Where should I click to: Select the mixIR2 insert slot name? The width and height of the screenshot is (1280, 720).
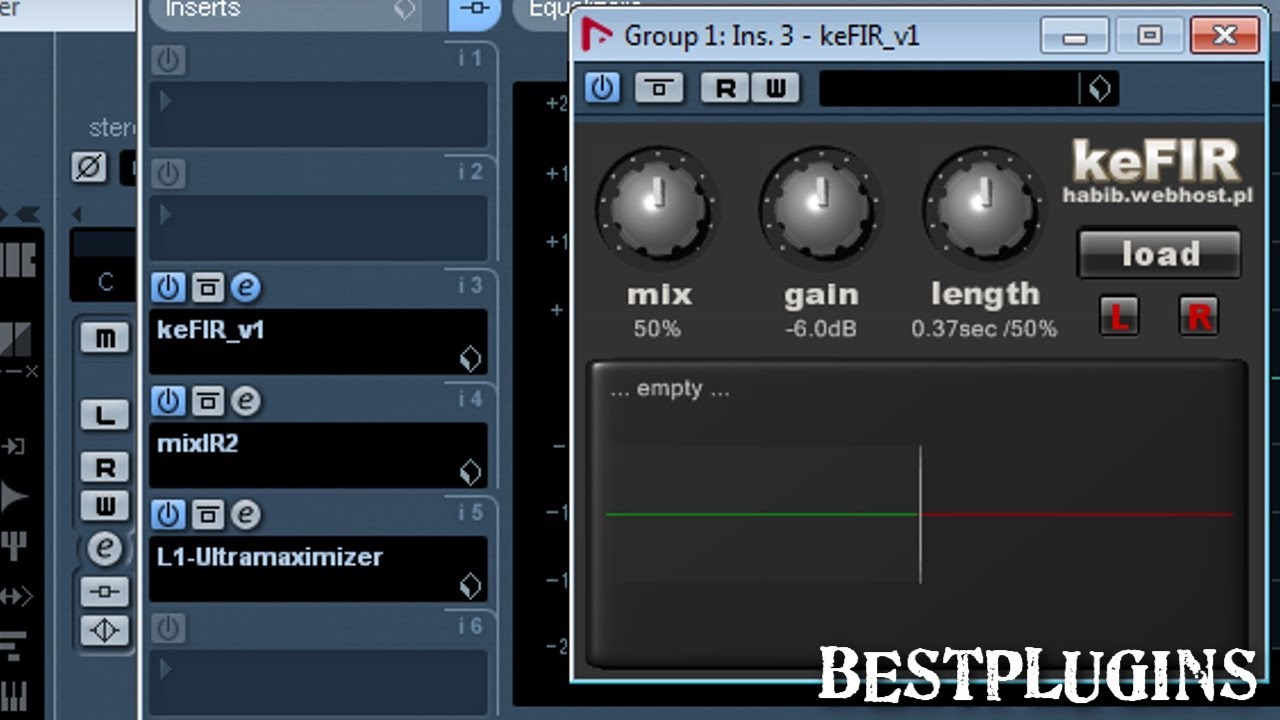tap(198, 443)
